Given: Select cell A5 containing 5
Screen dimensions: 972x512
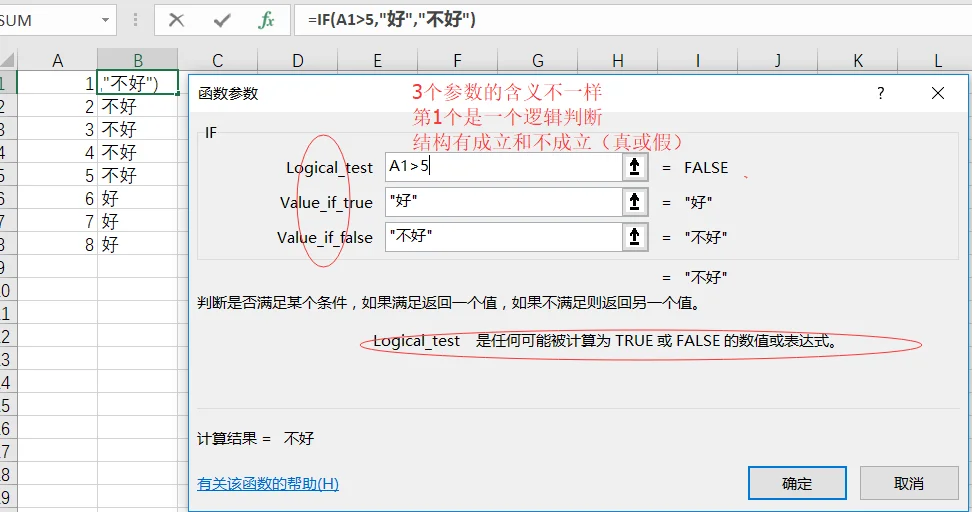Looking at the screenshot, I should tap(57, 175).
